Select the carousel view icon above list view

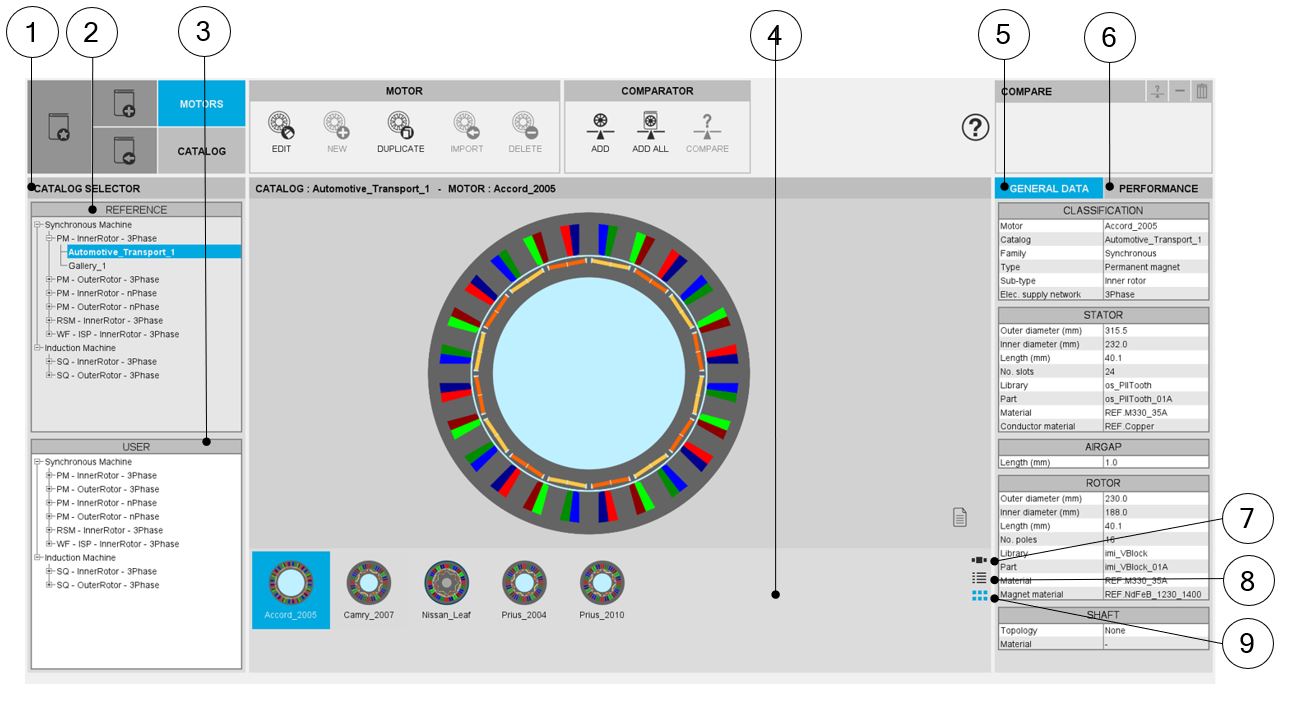979,561
